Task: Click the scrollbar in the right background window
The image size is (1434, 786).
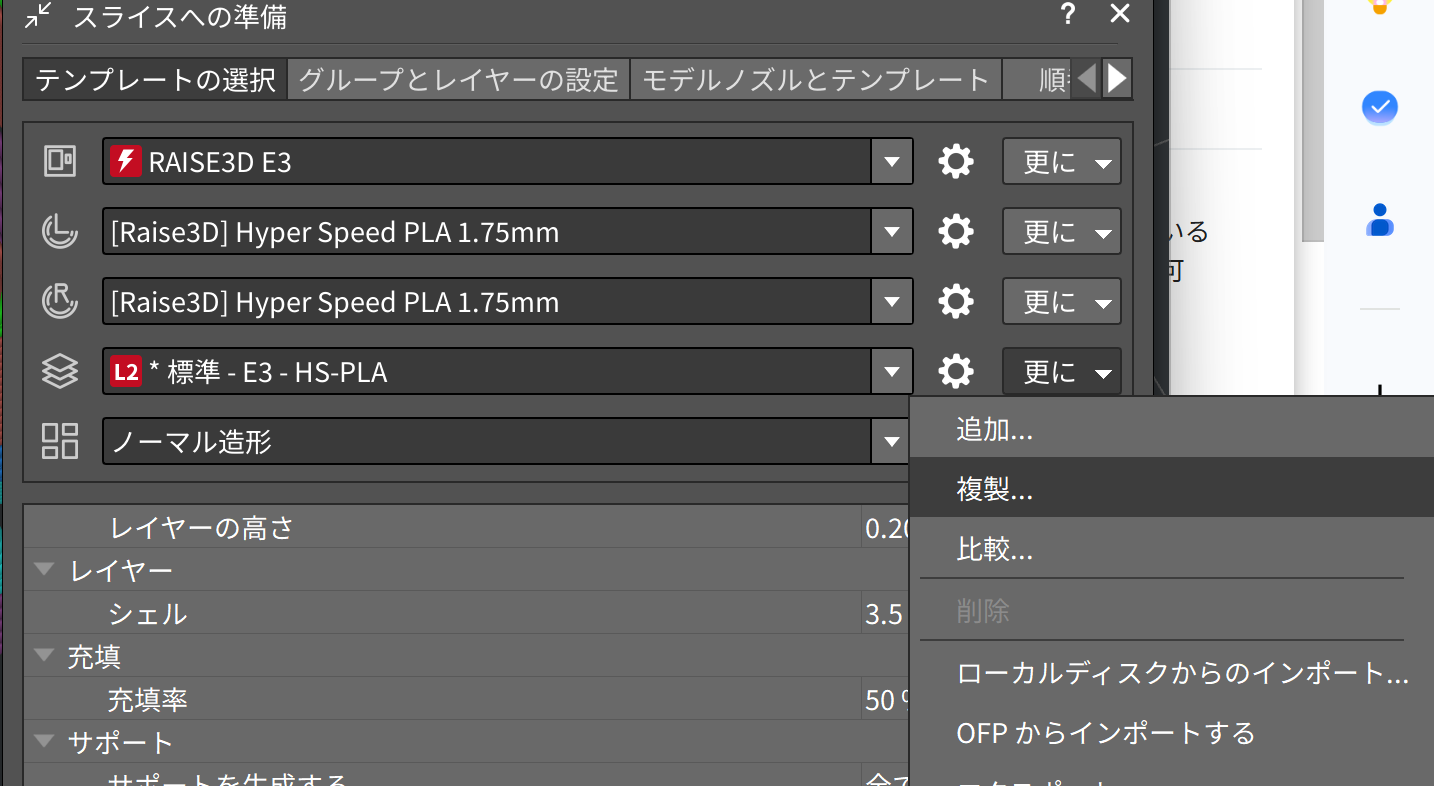Action: pos(1311,120)
